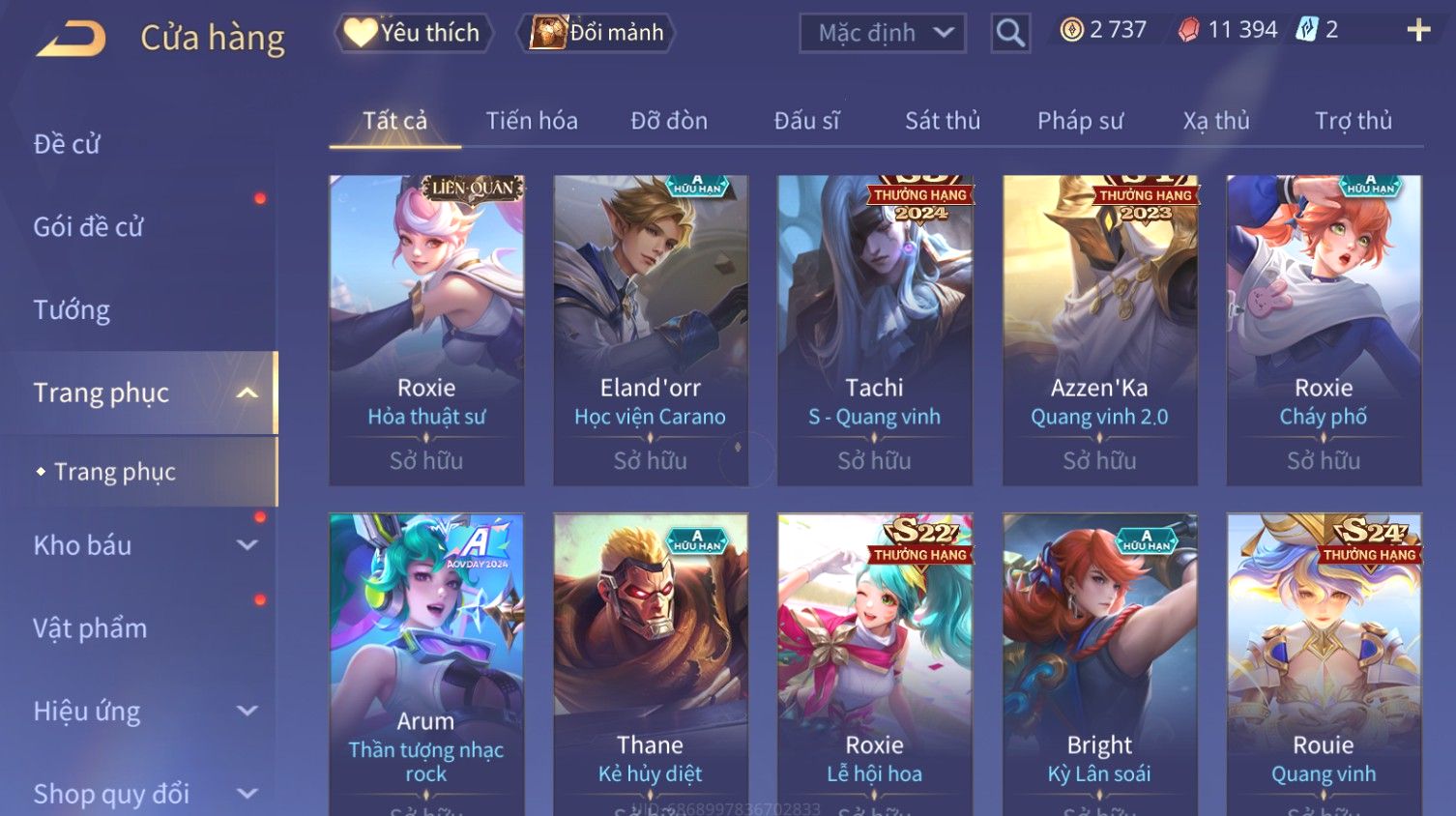Switch to the Tiến hóa tab

click(532, 121)
